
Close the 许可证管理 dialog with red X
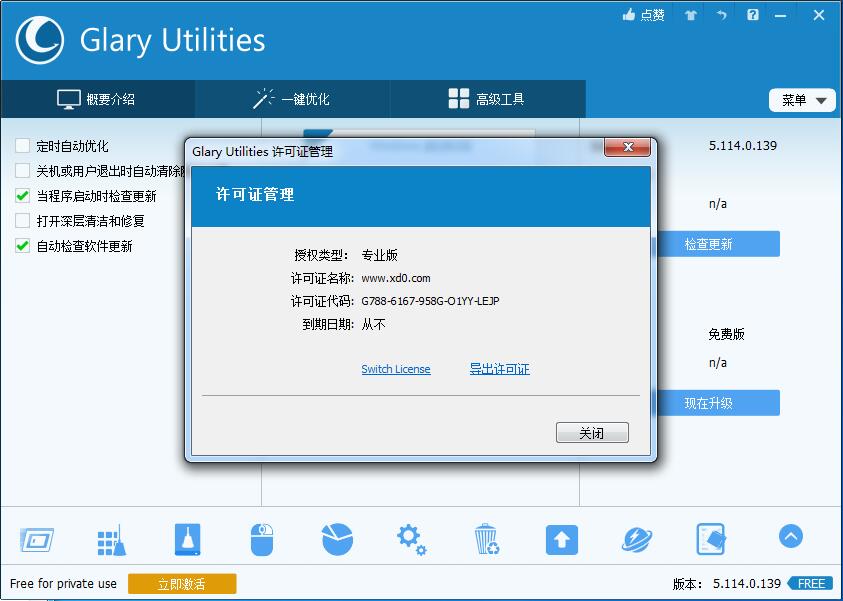click(627, 147)
